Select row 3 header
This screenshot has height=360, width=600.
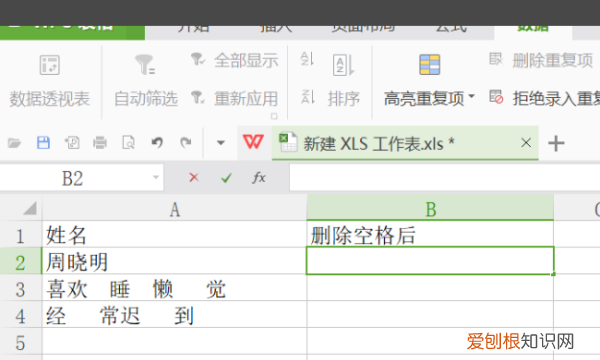[x=21, y=288]
